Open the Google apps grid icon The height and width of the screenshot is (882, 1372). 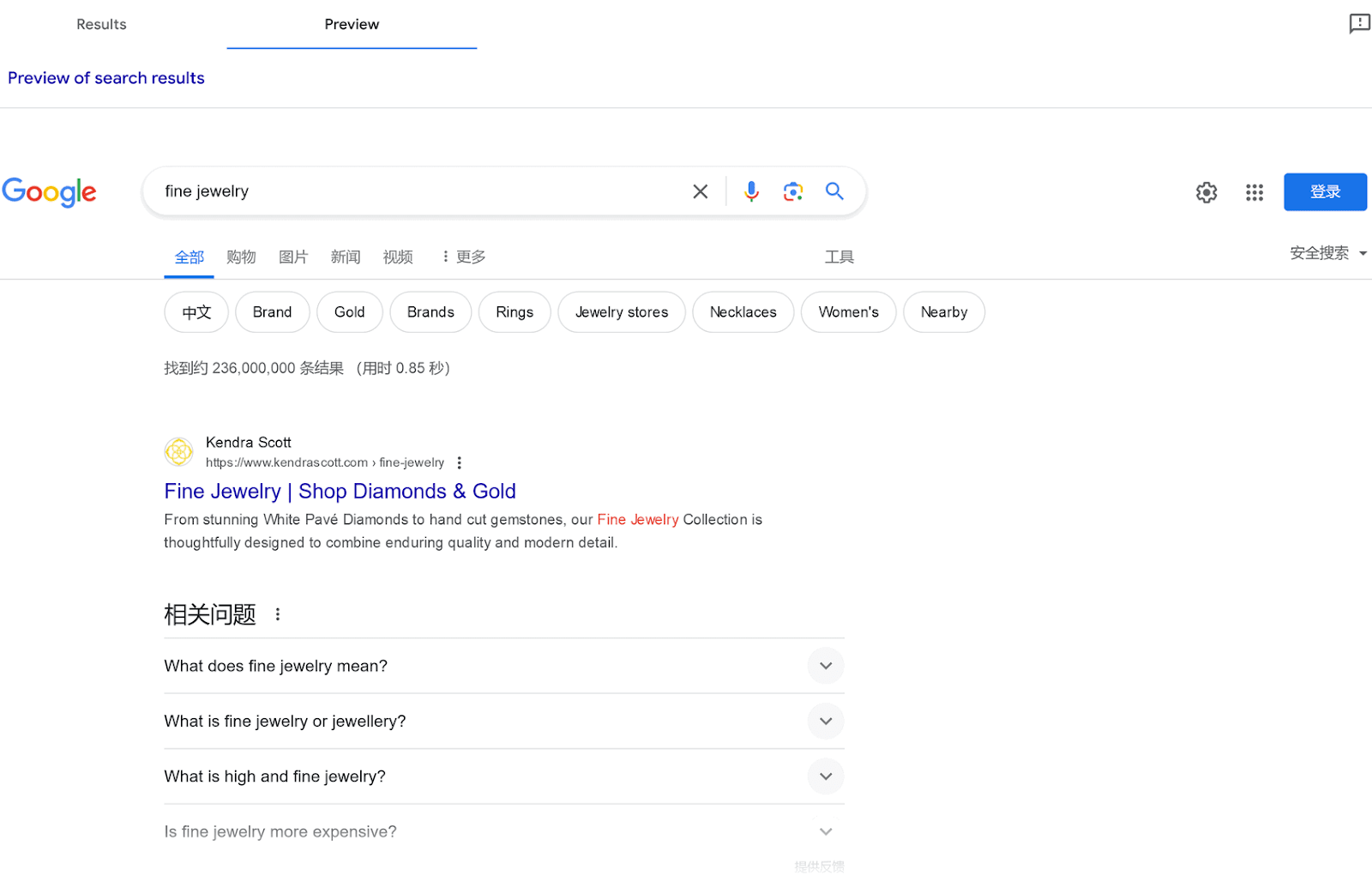pos(1255,192)
